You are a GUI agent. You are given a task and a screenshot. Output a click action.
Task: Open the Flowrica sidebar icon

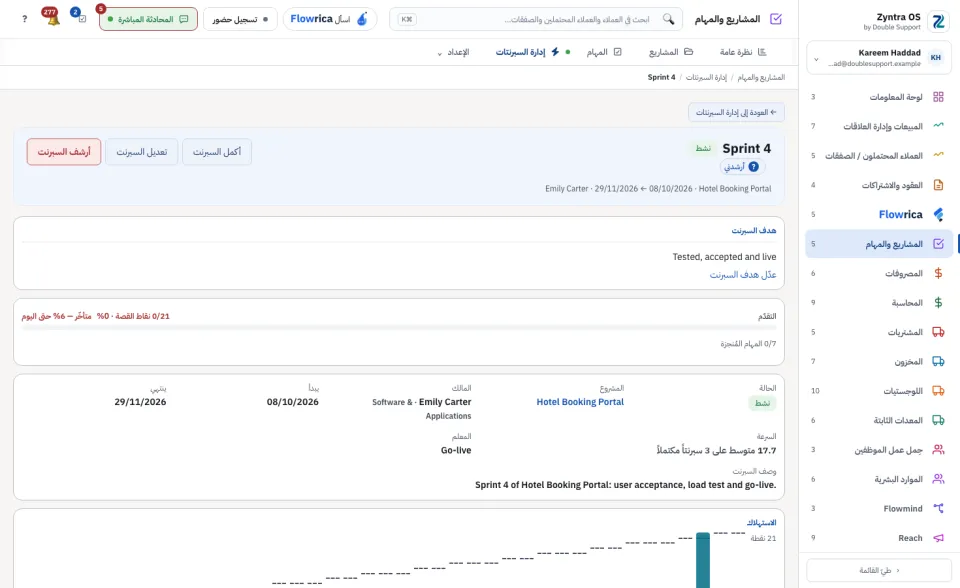[938, 214]
